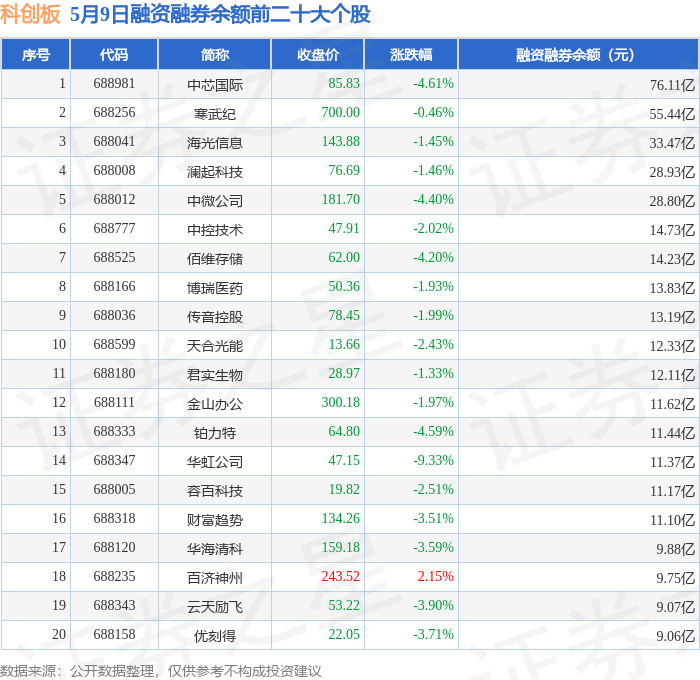The height and width of the screenshot is (680, 700).
Task: Select stock name 中控技术
Action: tap(215, 230)
